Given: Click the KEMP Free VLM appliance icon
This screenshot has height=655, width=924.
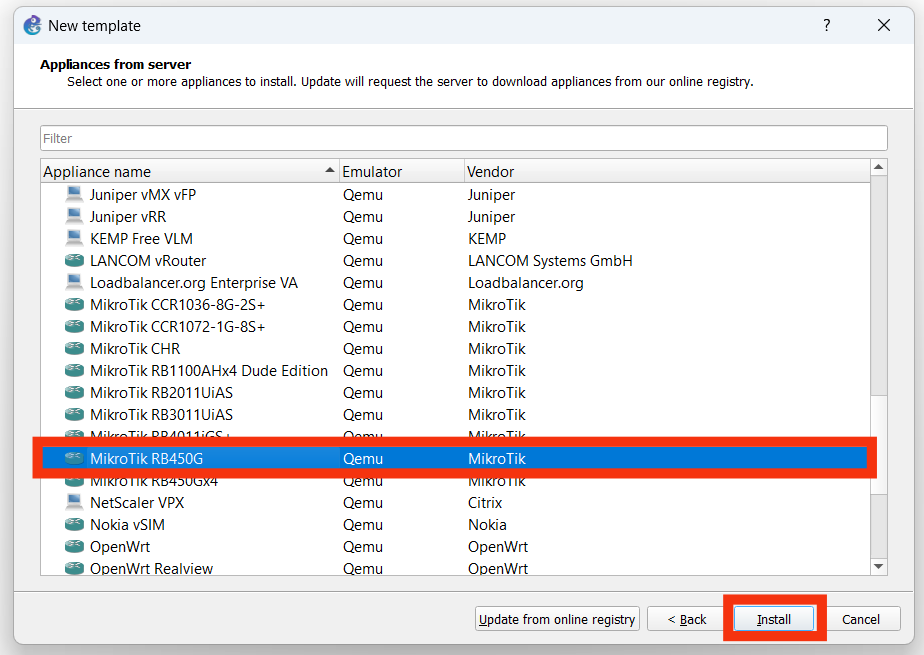Looking at the screenshot, I should click(x=75, y=239).
